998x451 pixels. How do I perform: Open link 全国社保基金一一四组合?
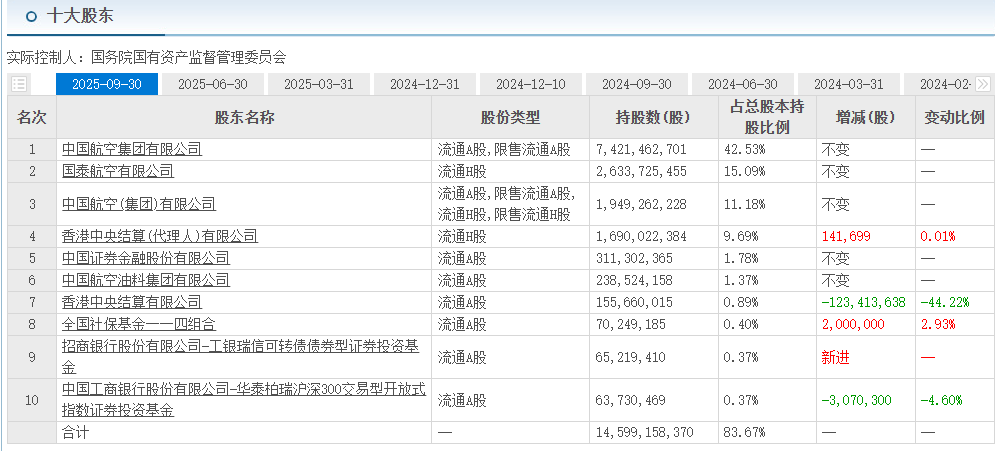tap(139, 324)
